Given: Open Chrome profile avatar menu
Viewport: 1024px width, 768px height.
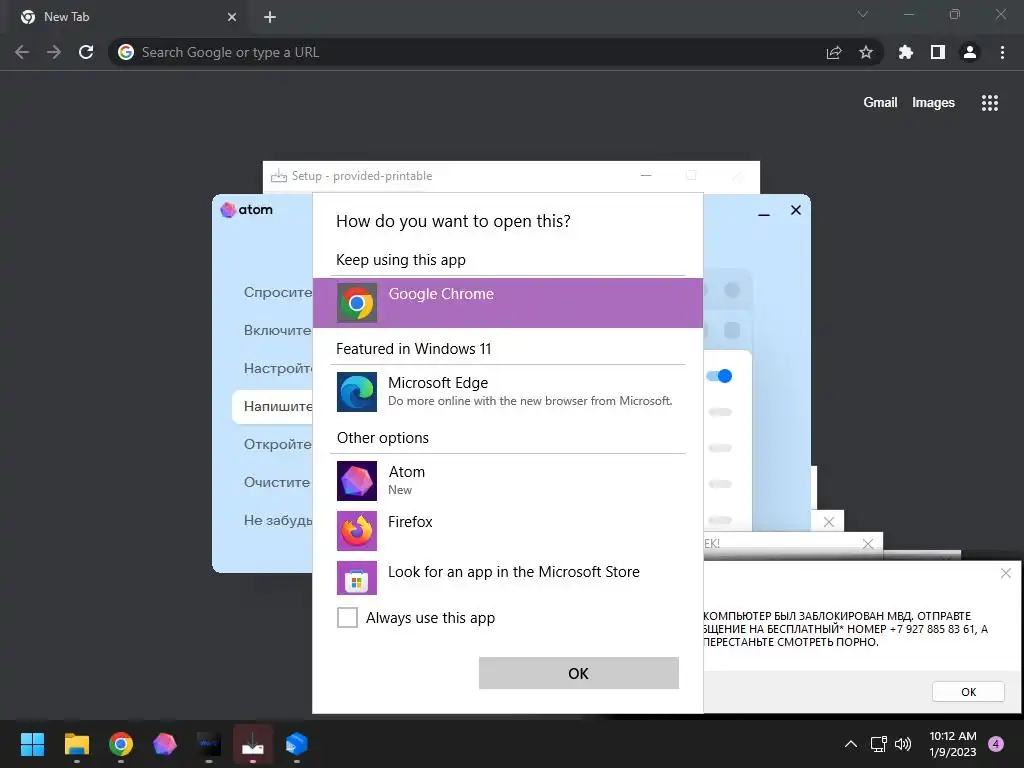Looking at the screenshot, I should (970, 52).
